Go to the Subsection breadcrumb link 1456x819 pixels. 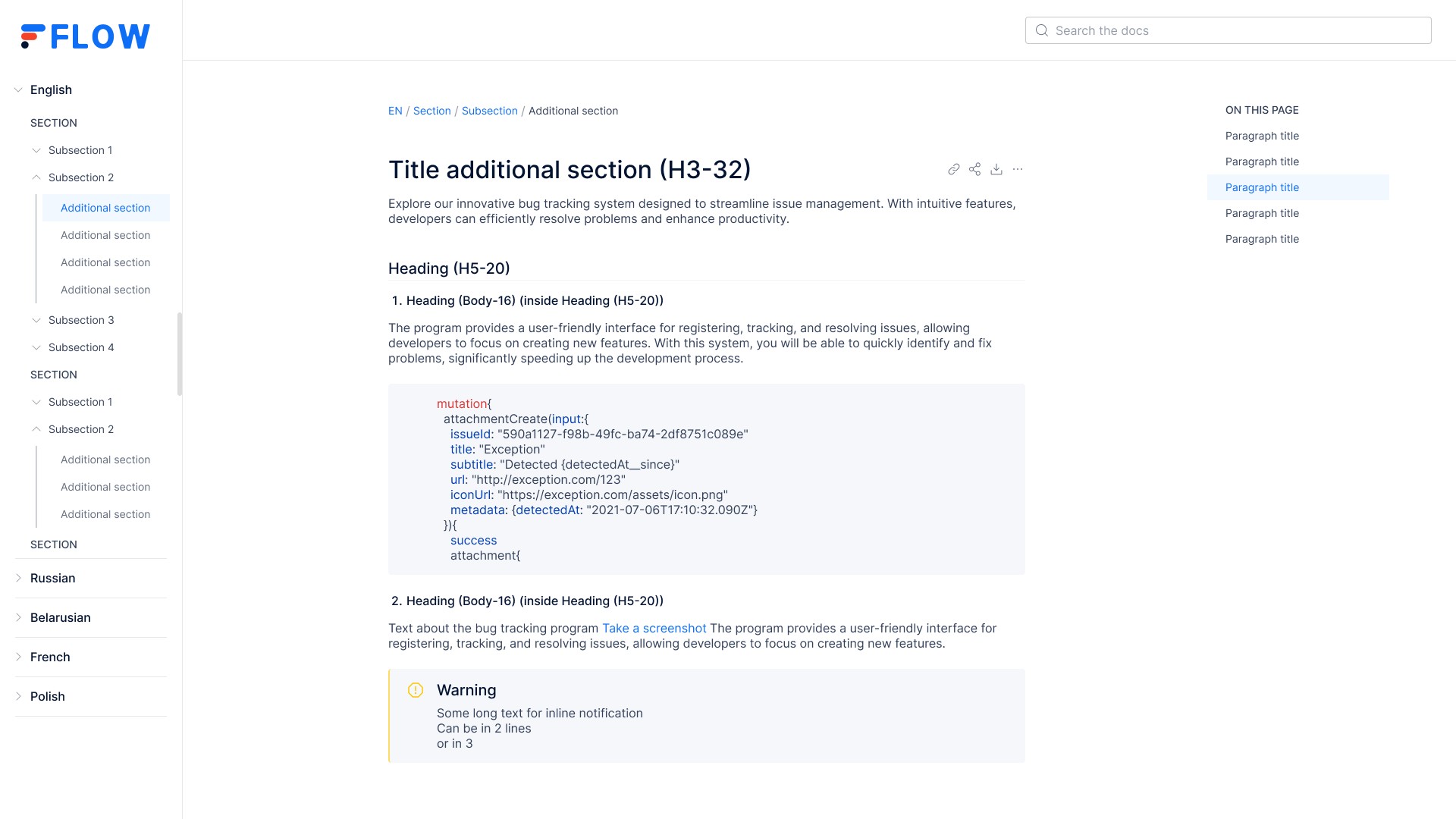tap(490, 111)
